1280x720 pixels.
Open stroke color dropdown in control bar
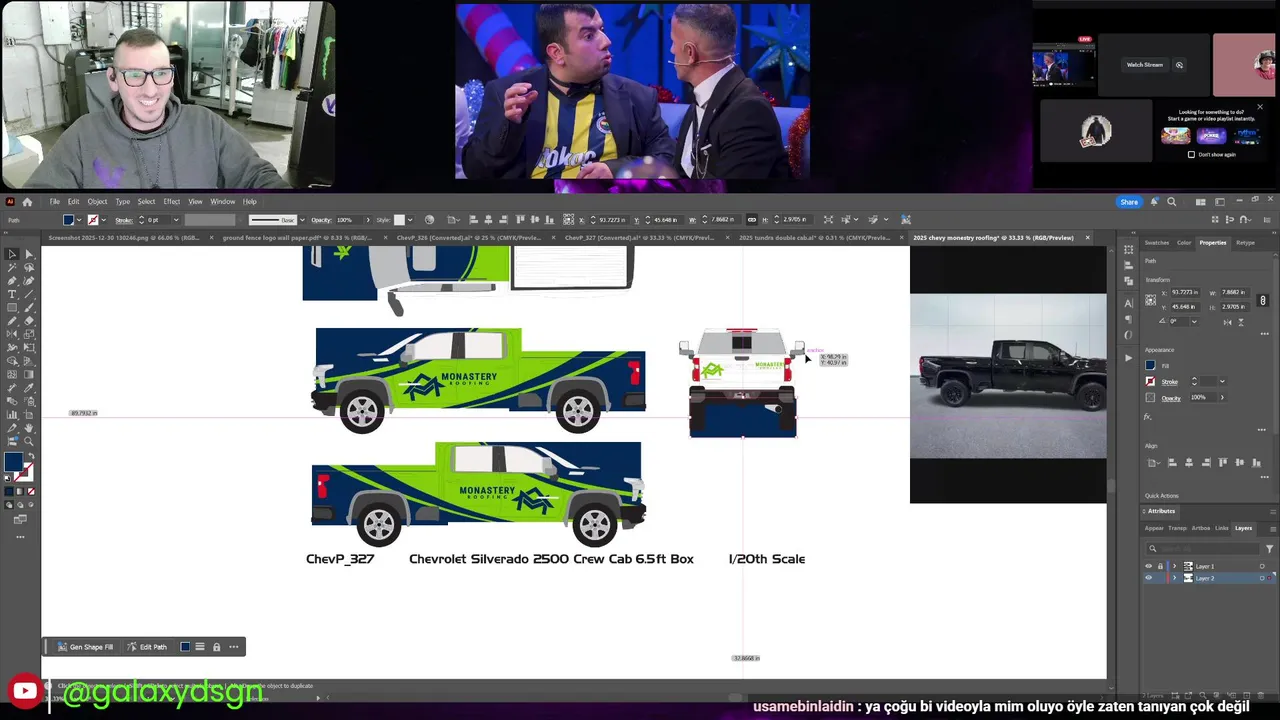(104, 219)
